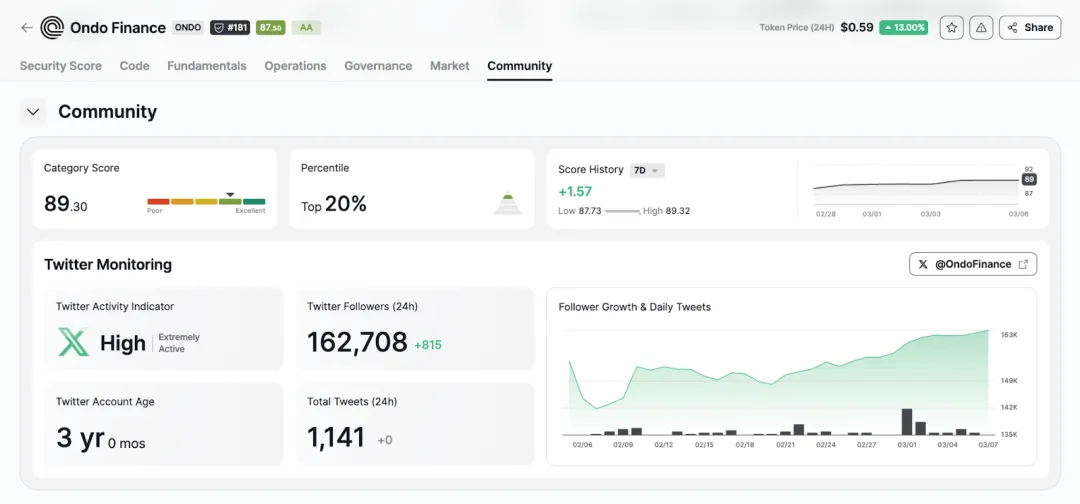Switch to the Security Score tab

click(61, 66)
